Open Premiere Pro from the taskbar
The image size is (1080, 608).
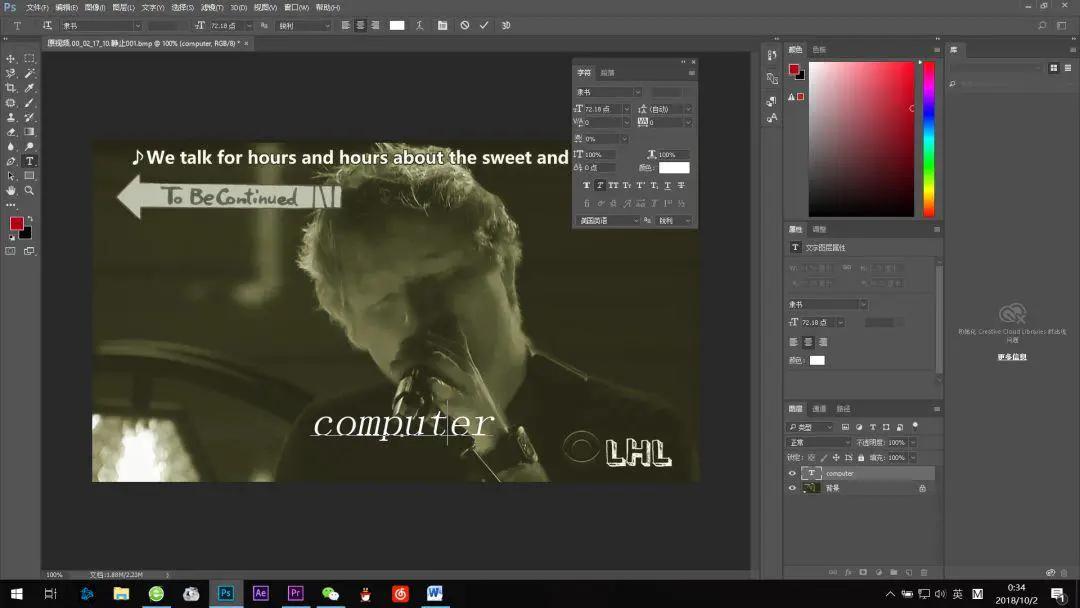coord(295,593)
